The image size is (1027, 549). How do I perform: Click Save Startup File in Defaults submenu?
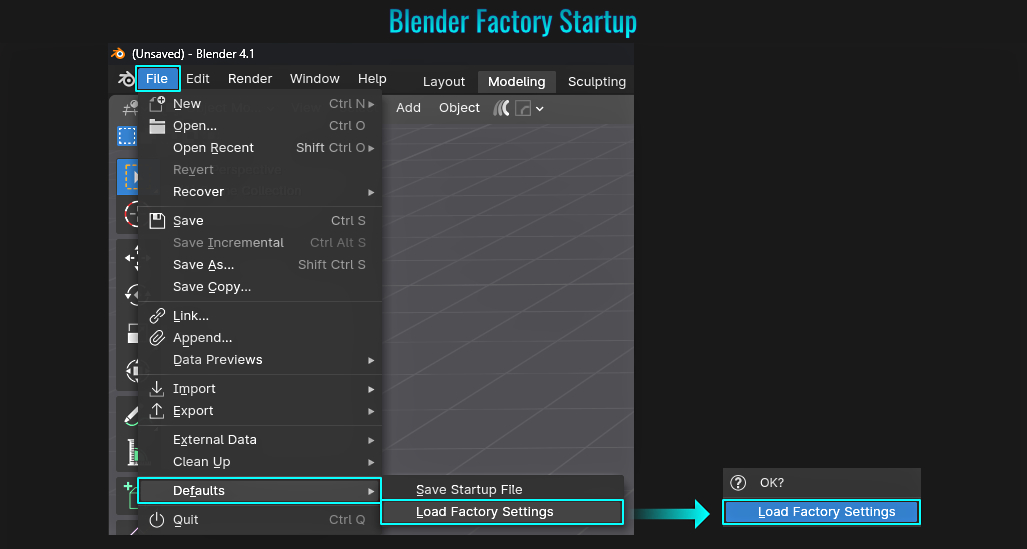click(x=502, y=490)
